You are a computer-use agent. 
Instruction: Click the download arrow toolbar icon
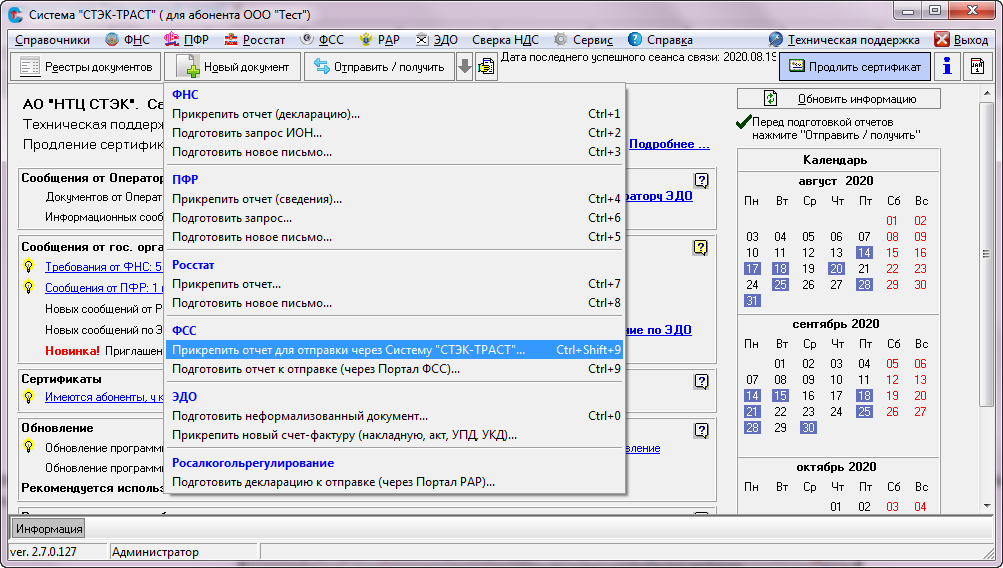click(465, 67)
